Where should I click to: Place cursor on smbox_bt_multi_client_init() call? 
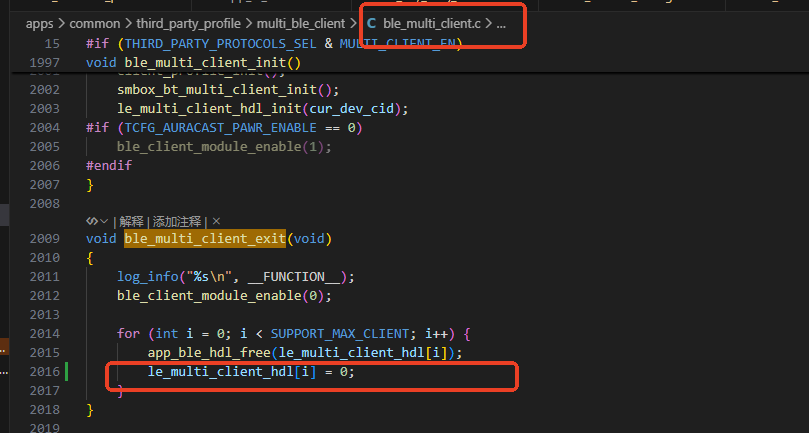click(x=228, y=89)
